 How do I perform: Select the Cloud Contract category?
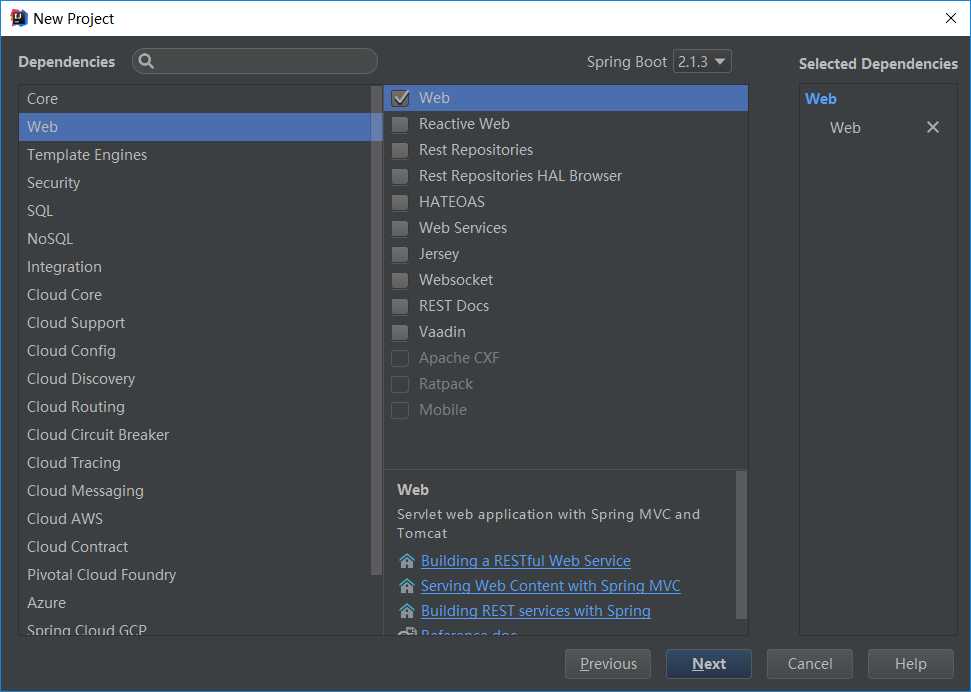194,547
